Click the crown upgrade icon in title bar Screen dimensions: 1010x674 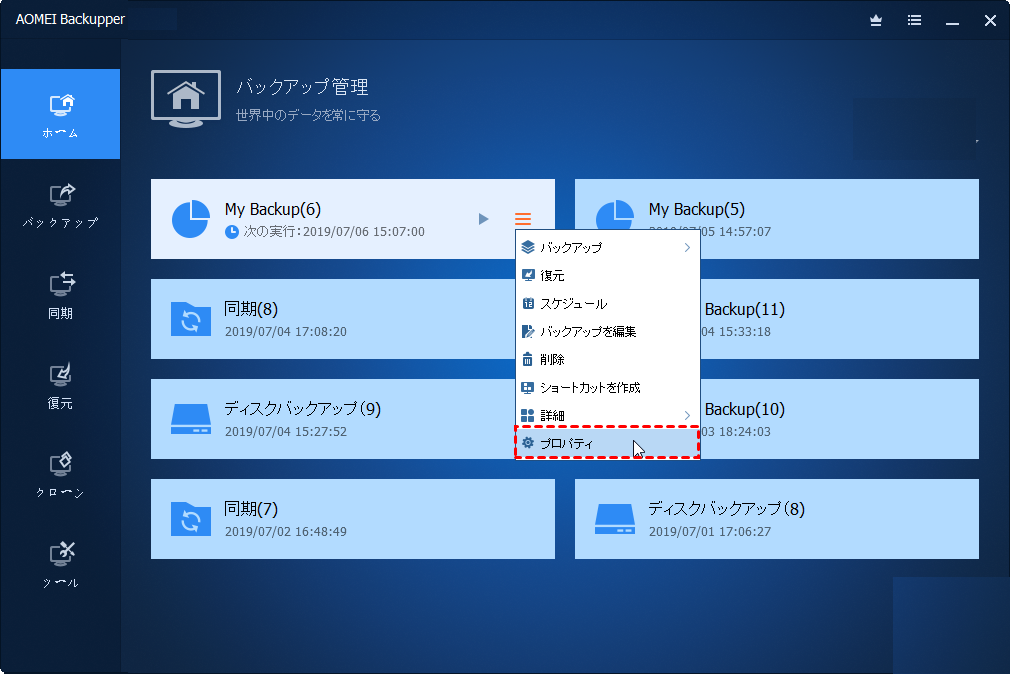click(x=875, y=21)
